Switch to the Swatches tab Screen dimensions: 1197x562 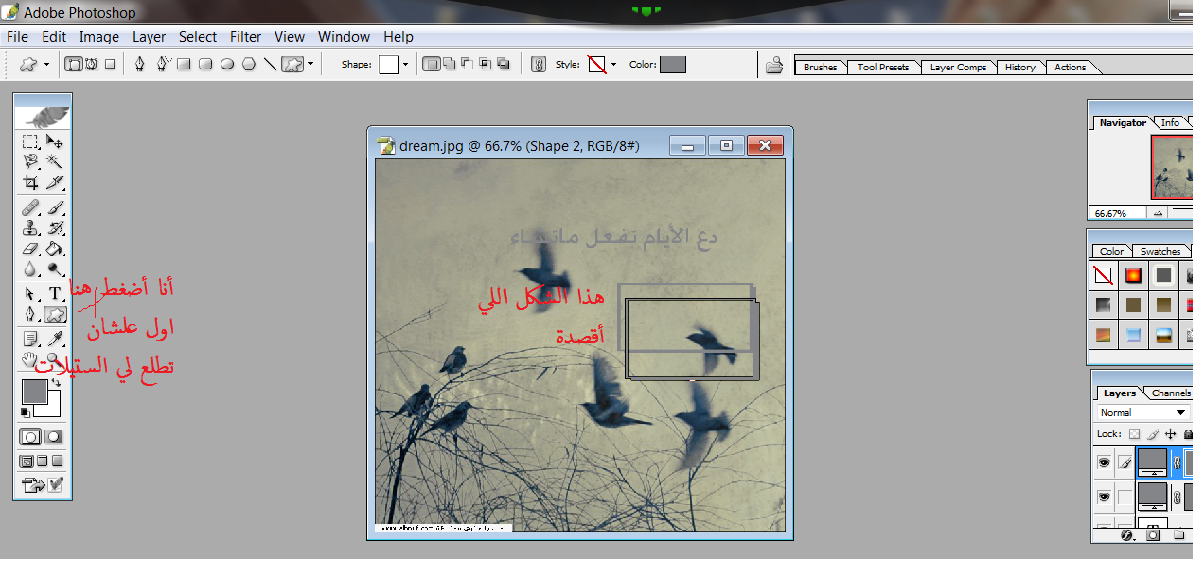(1160, 251)
